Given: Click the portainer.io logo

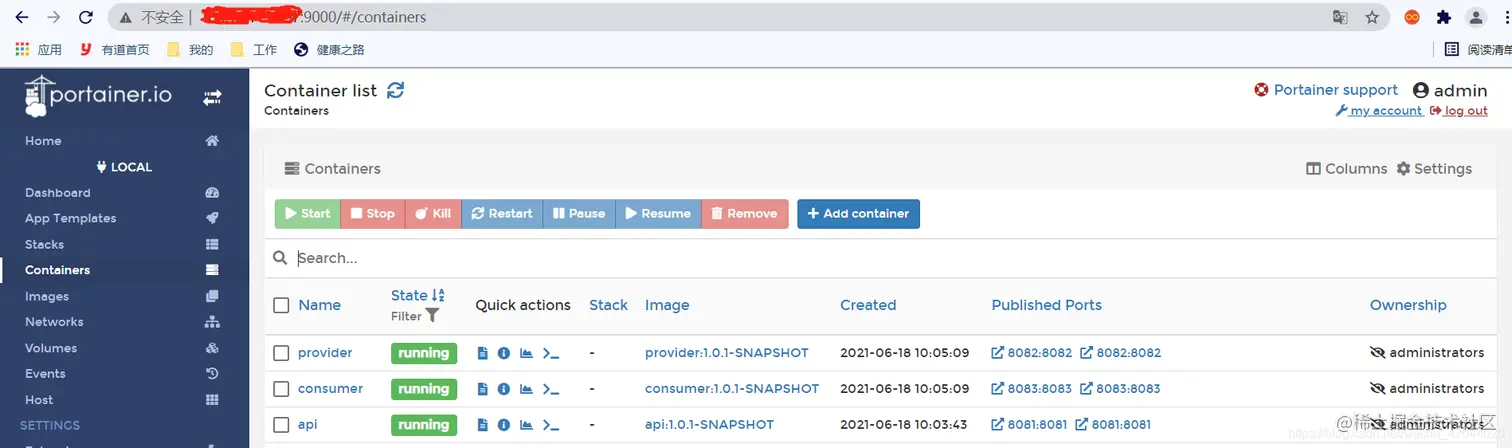Looking at the screenshot, I should [x=98, y=95].
